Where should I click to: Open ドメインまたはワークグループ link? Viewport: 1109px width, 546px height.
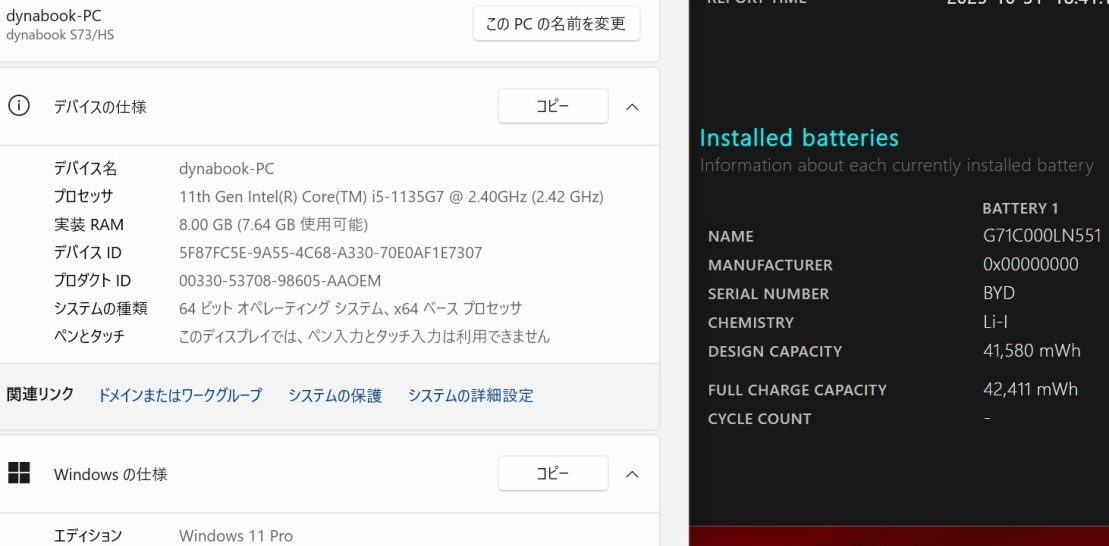tap(180, 395)
